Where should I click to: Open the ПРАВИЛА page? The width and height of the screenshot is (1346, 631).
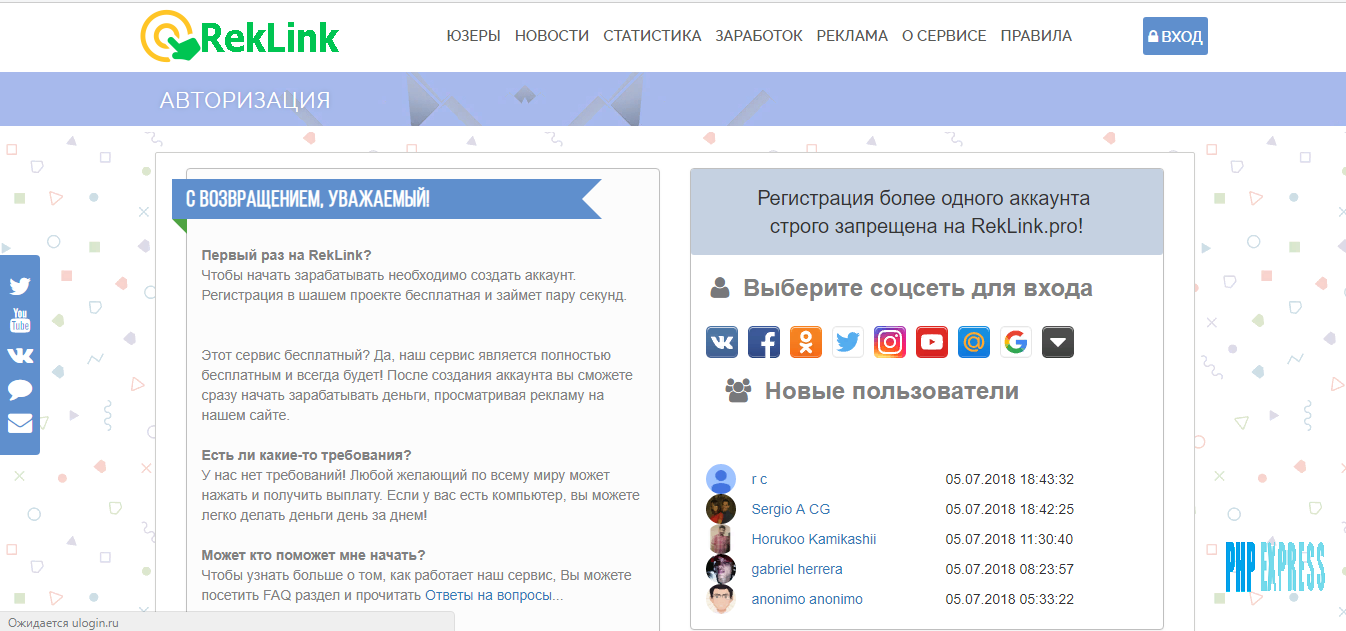(x=1036, y=36)
